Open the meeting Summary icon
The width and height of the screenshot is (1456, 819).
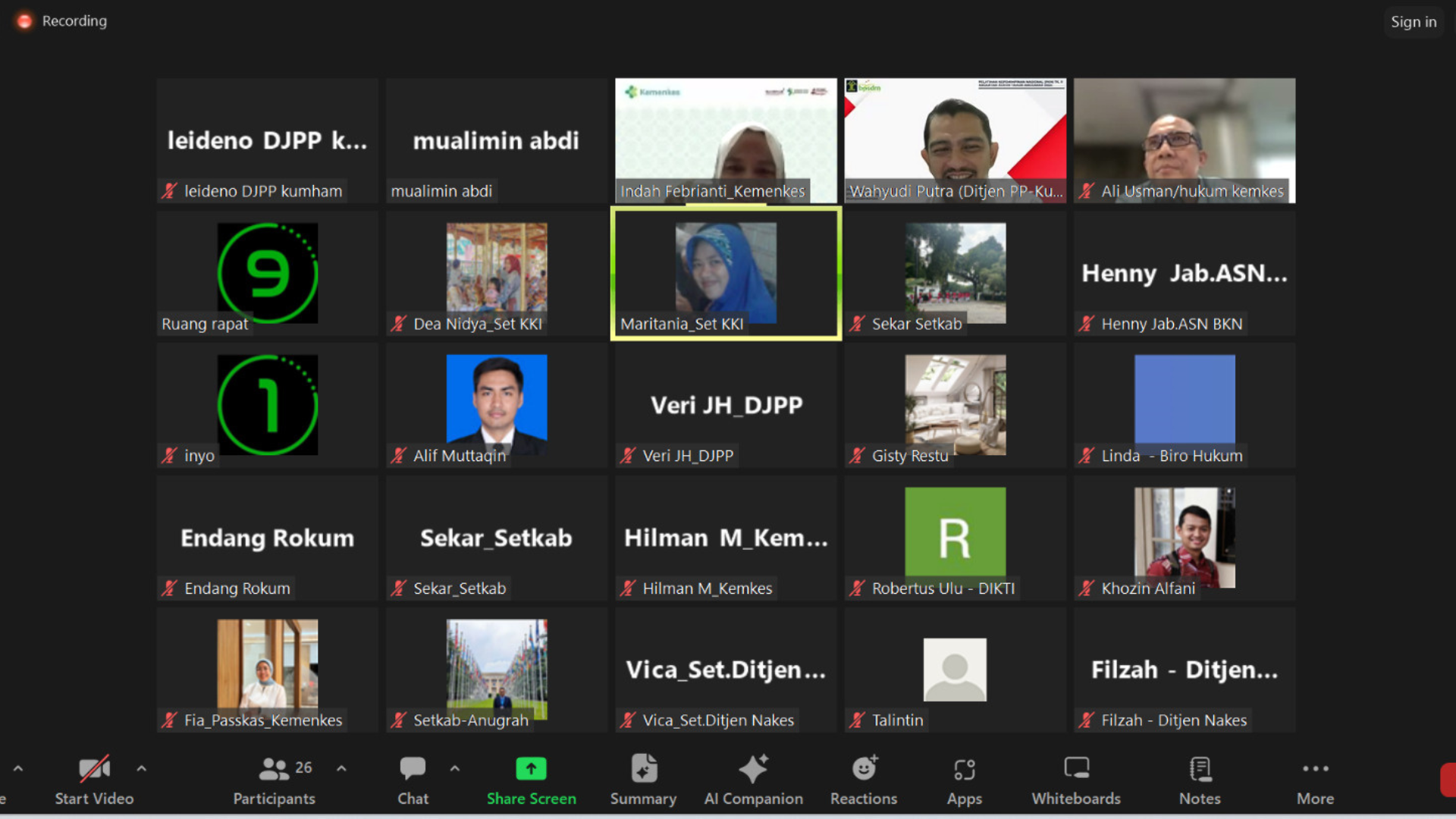coord(644,769)
